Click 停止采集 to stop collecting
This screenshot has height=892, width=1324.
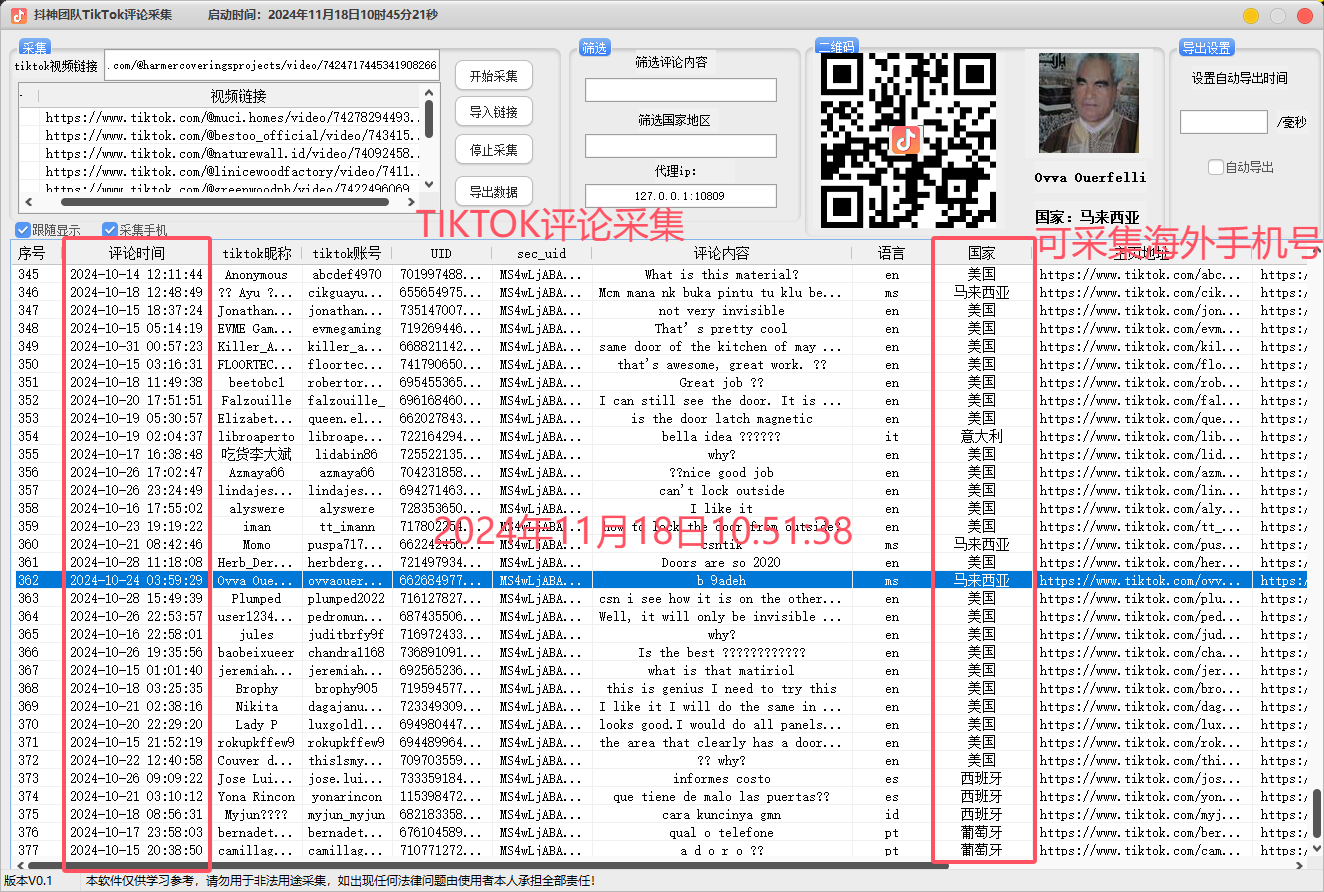point(494,150)
